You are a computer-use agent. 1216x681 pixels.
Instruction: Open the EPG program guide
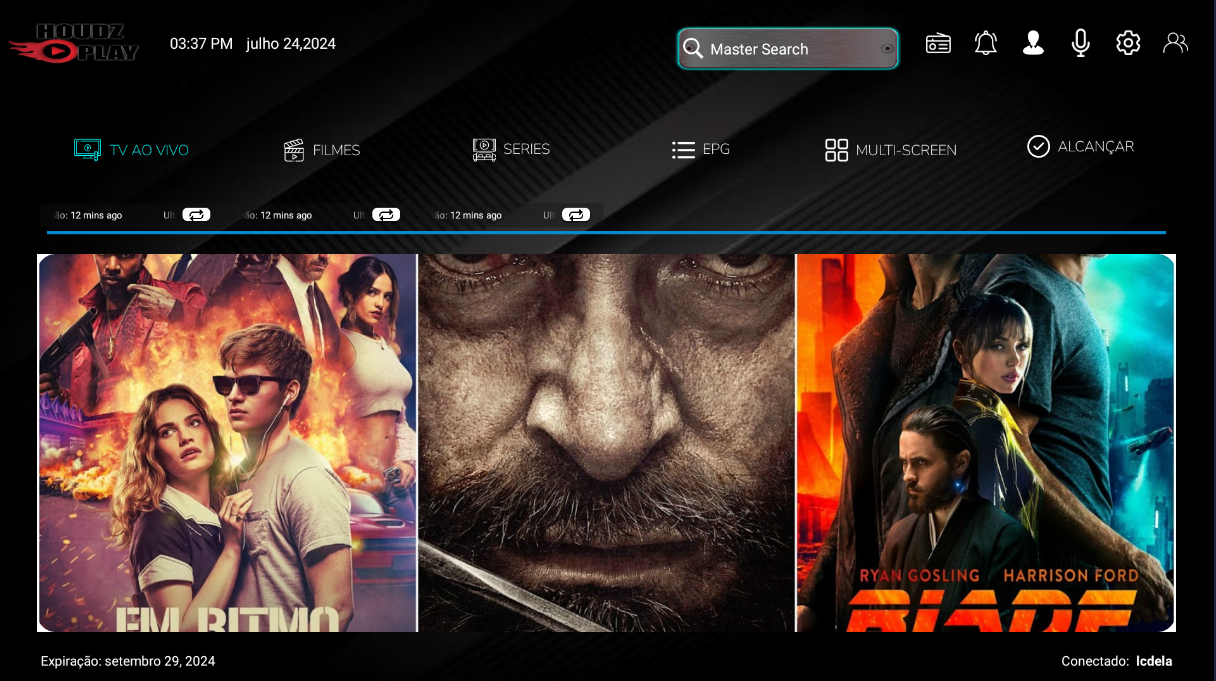(x=701, y=150)
